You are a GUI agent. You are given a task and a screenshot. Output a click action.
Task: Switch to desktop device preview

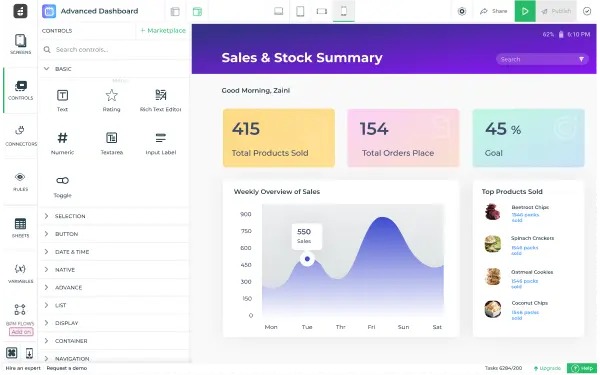click(x=279, y=11)
